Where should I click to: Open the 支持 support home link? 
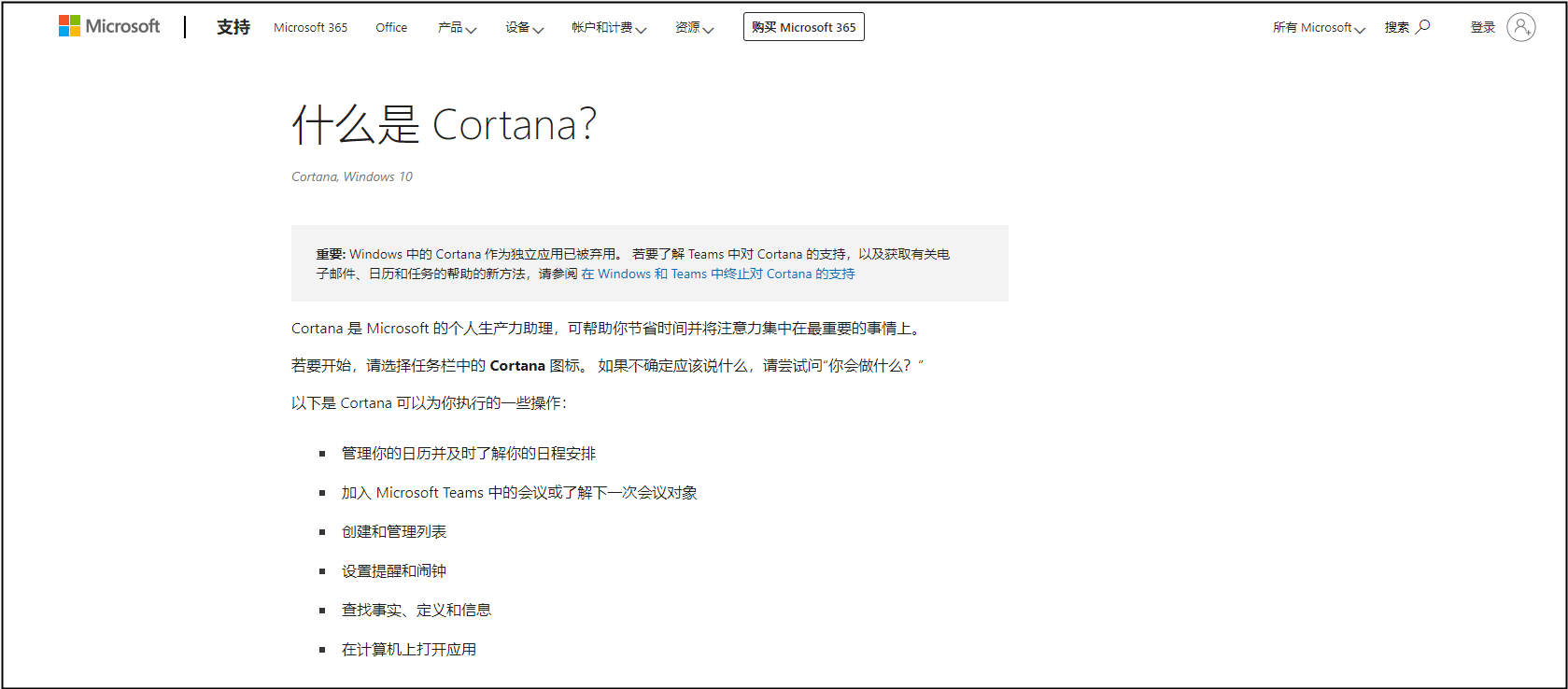tap(233, 27)
